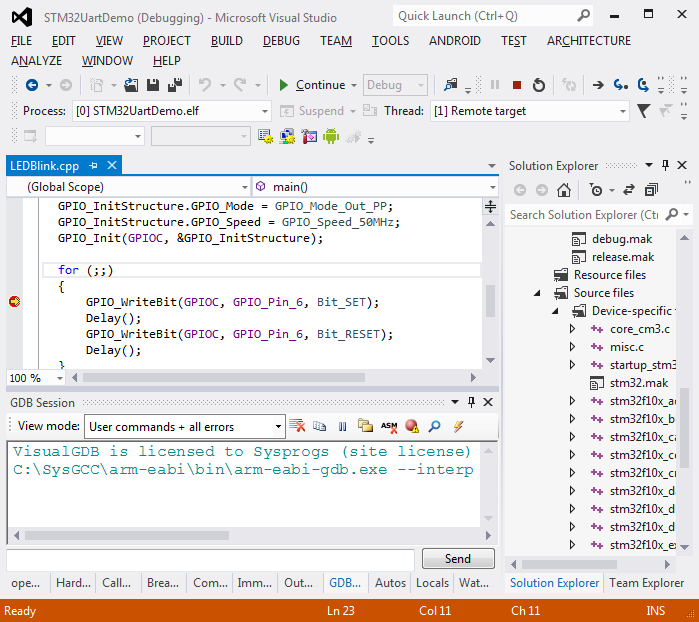Switch to the Locals tab

point(432,583)
